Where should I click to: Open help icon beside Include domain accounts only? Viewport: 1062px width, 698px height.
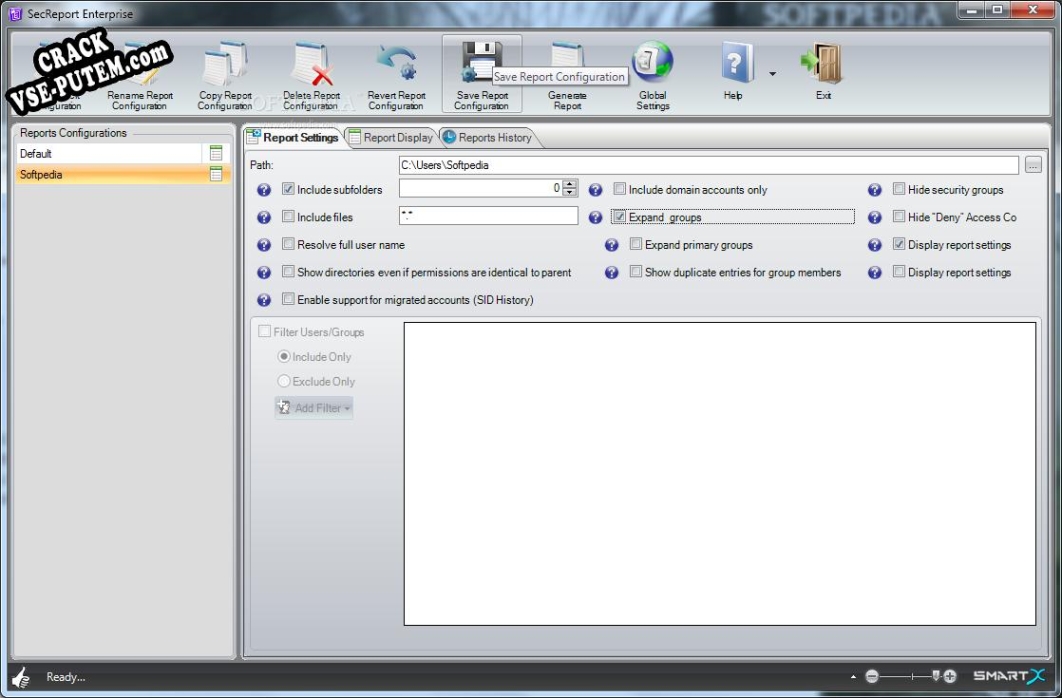[x=595, y=190]
